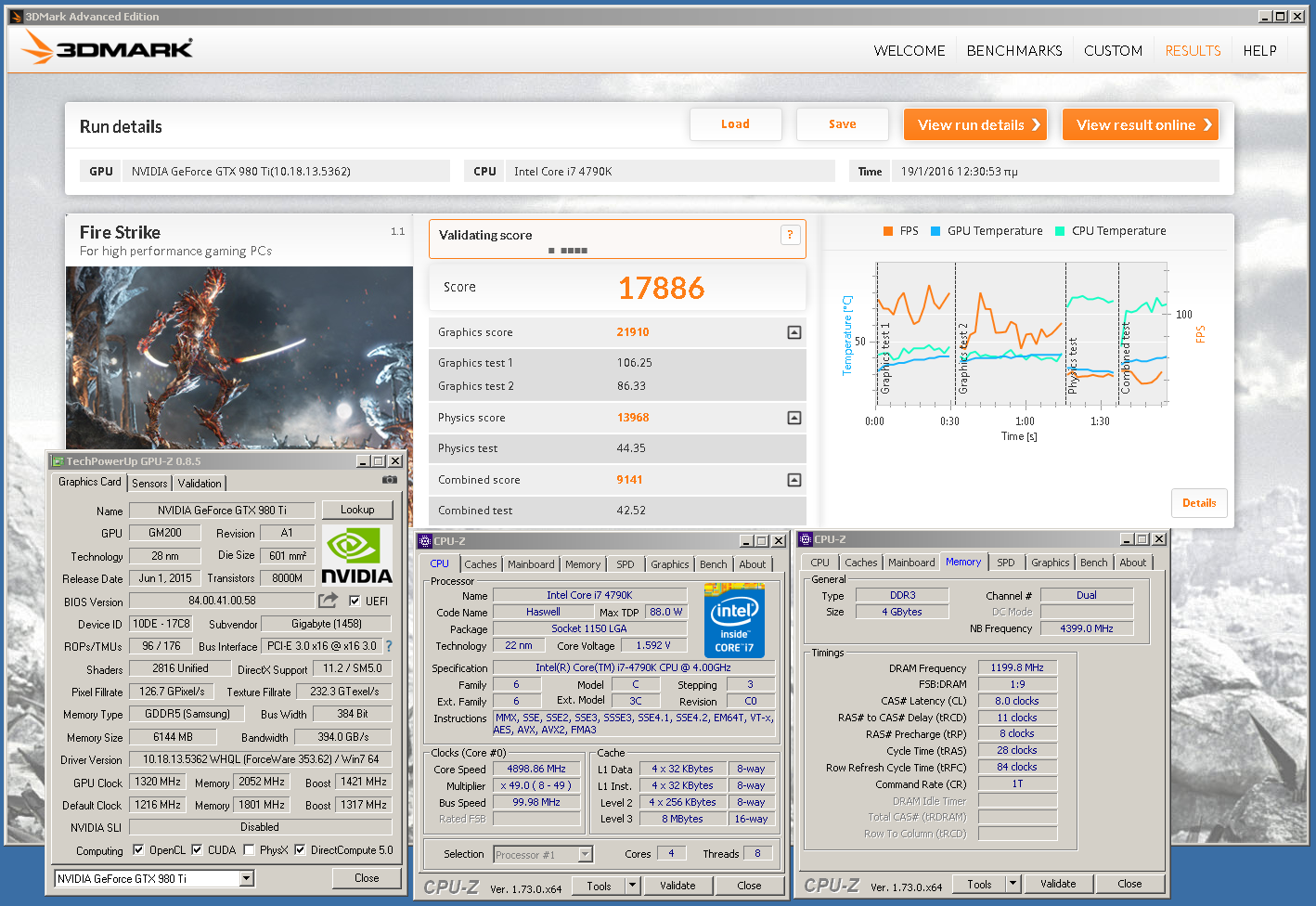Click the Load button
Viewport: 1316px width, 906px height.
point(736,124)
